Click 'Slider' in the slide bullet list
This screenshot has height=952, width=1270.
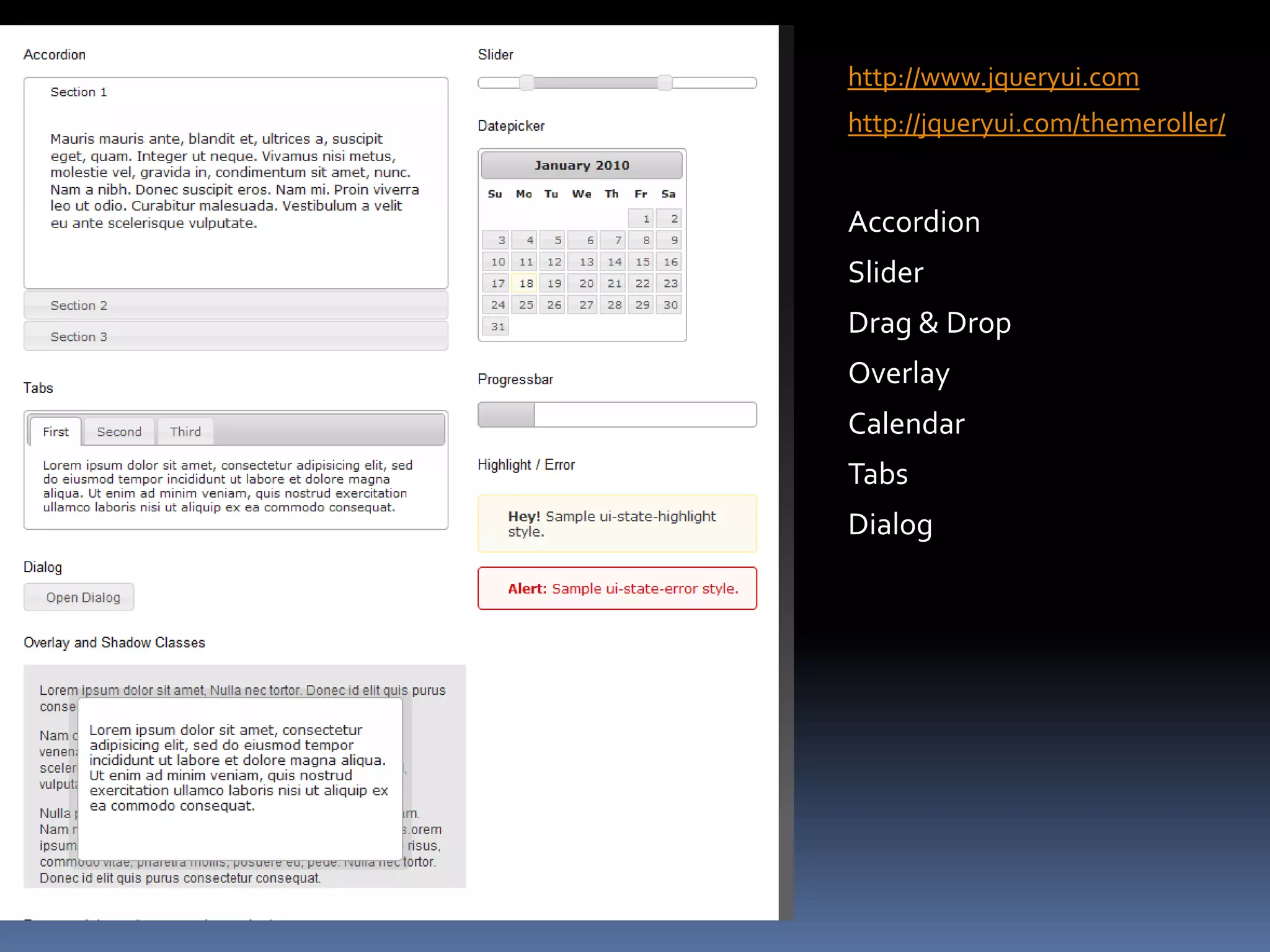[886, 273]
